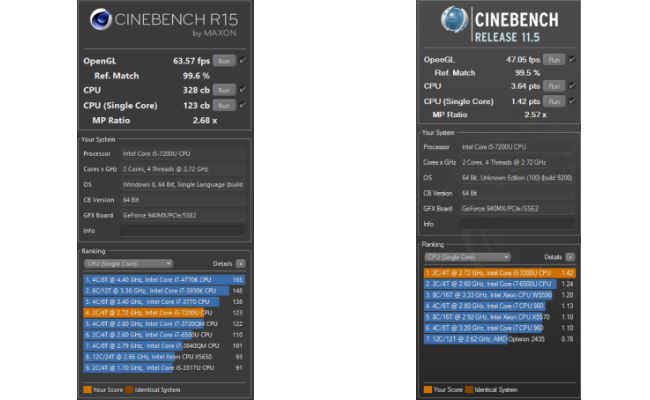Select rank 7 Core i7-3840QM row in R15

point(164,346)
